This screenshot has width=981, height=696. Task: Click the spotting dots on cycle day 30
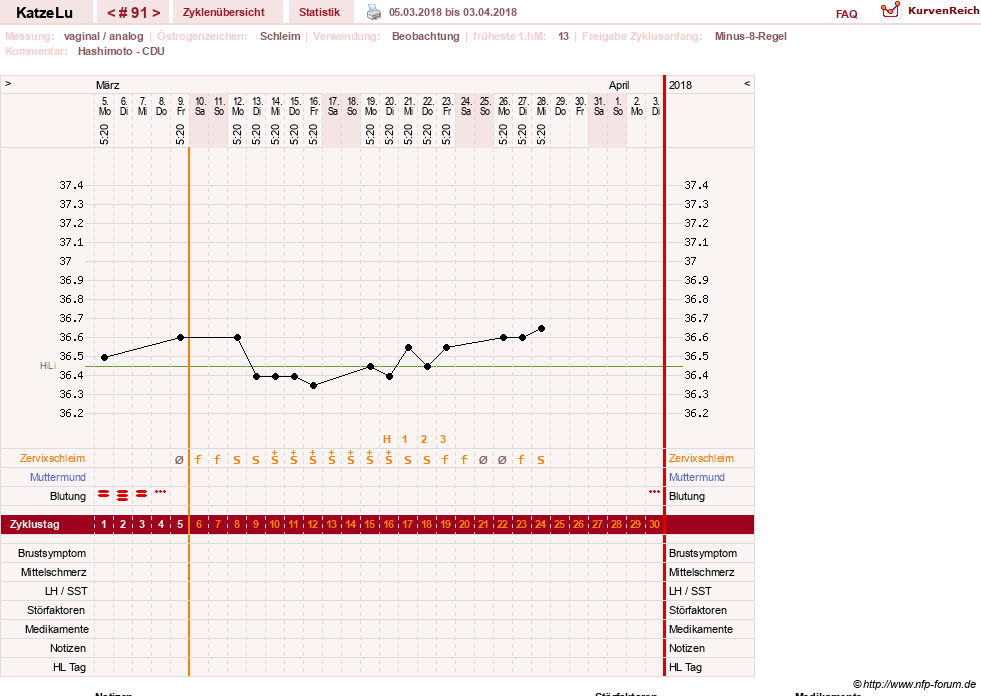(654, 491)
